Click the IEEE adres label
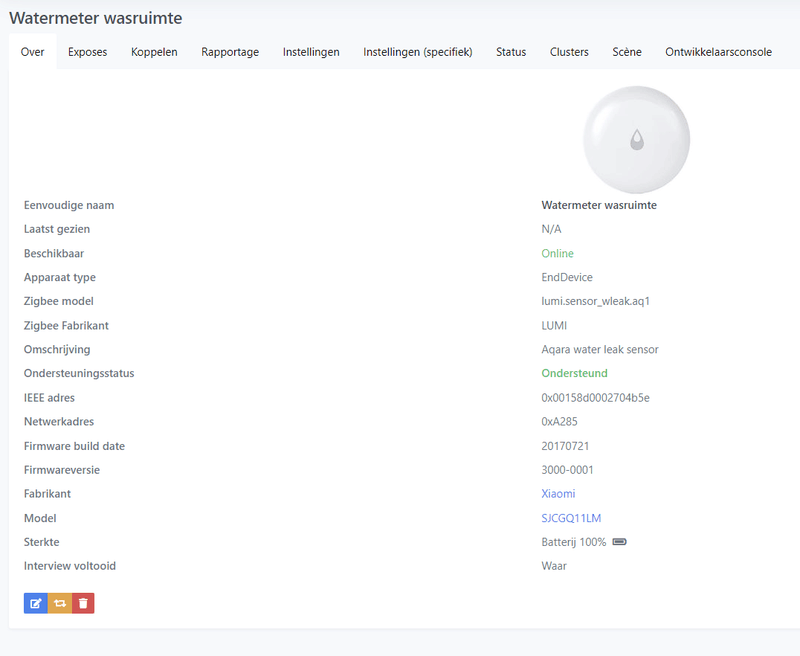This screenshot has width=800, height=656. [x=49, y=398]
